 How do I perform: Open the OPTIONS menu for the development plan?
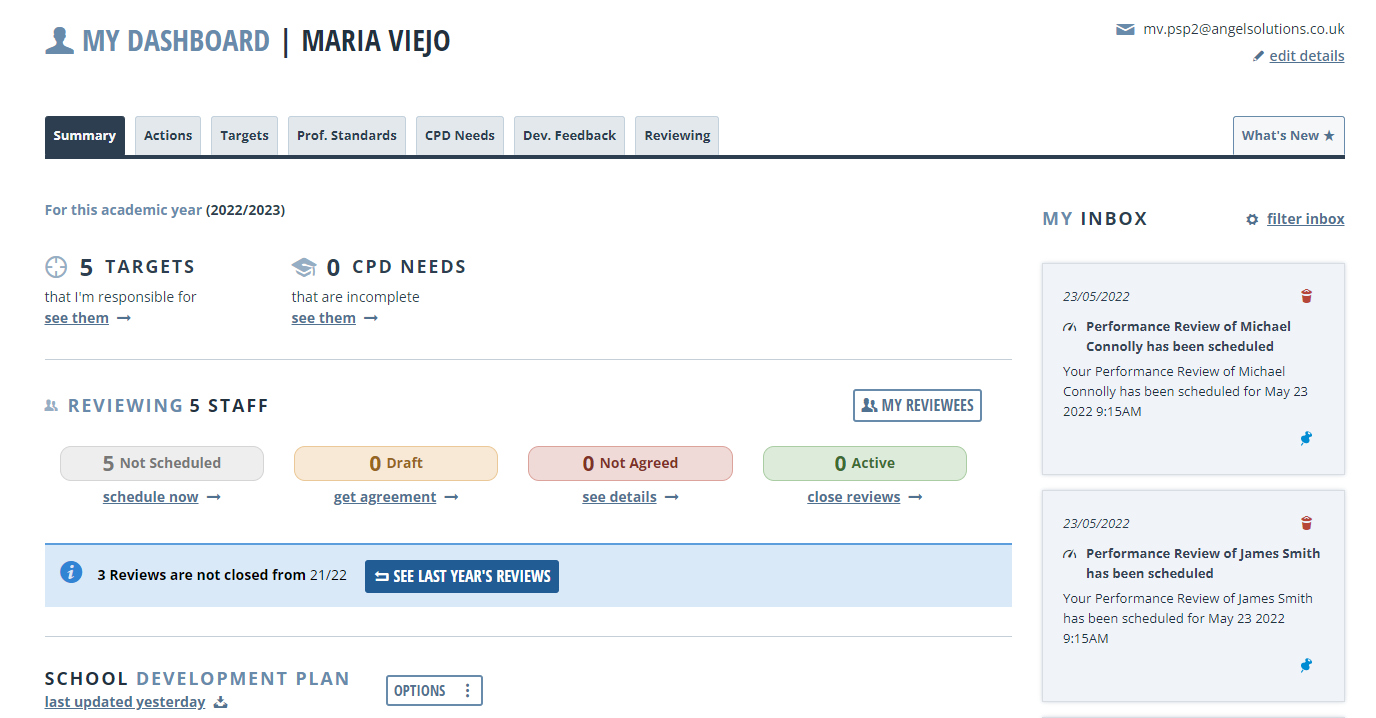(434, 690)
